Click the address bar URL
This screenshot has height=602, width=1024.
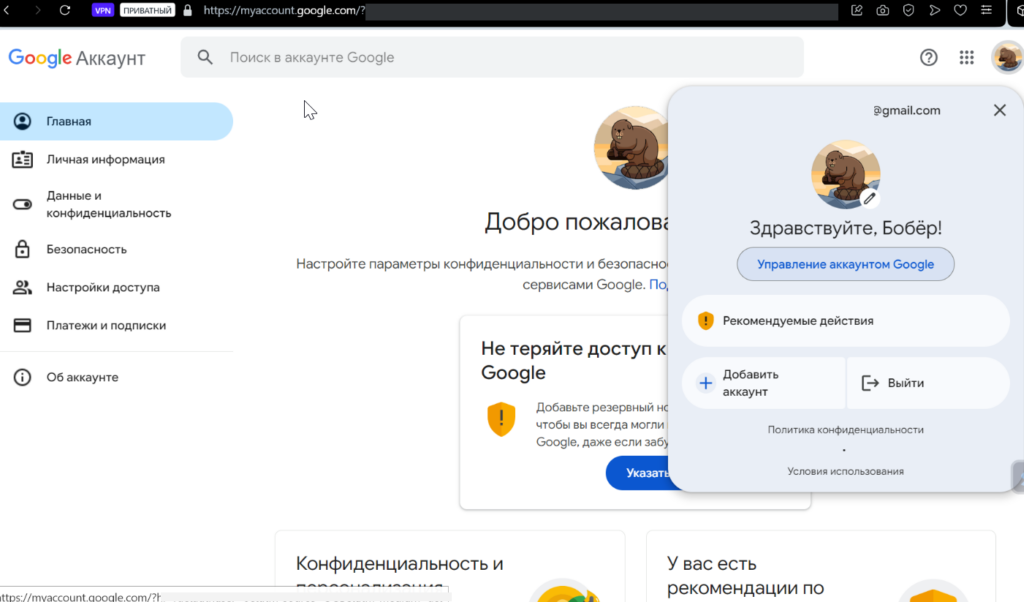(x=283, y=10)
